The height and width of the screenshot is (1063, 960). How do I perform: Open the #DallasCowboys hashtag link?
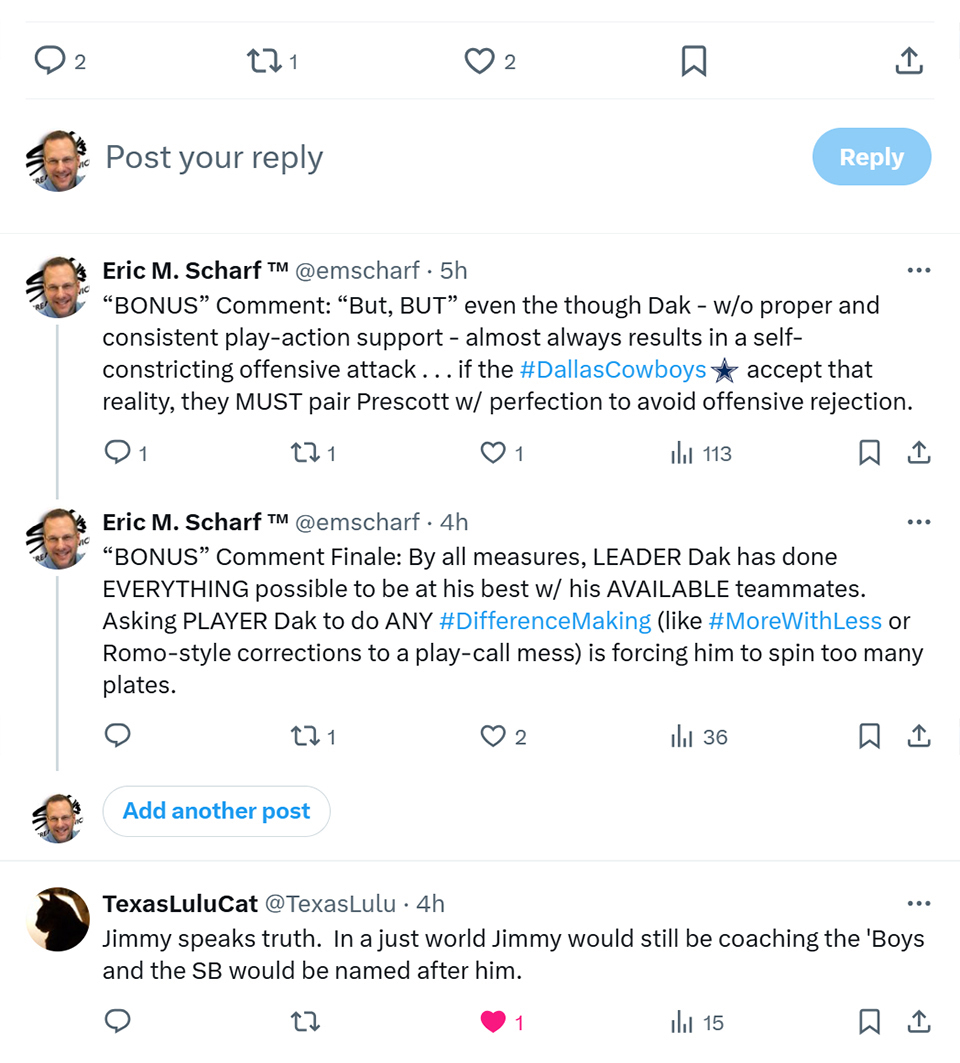click(x=613, y=369)
